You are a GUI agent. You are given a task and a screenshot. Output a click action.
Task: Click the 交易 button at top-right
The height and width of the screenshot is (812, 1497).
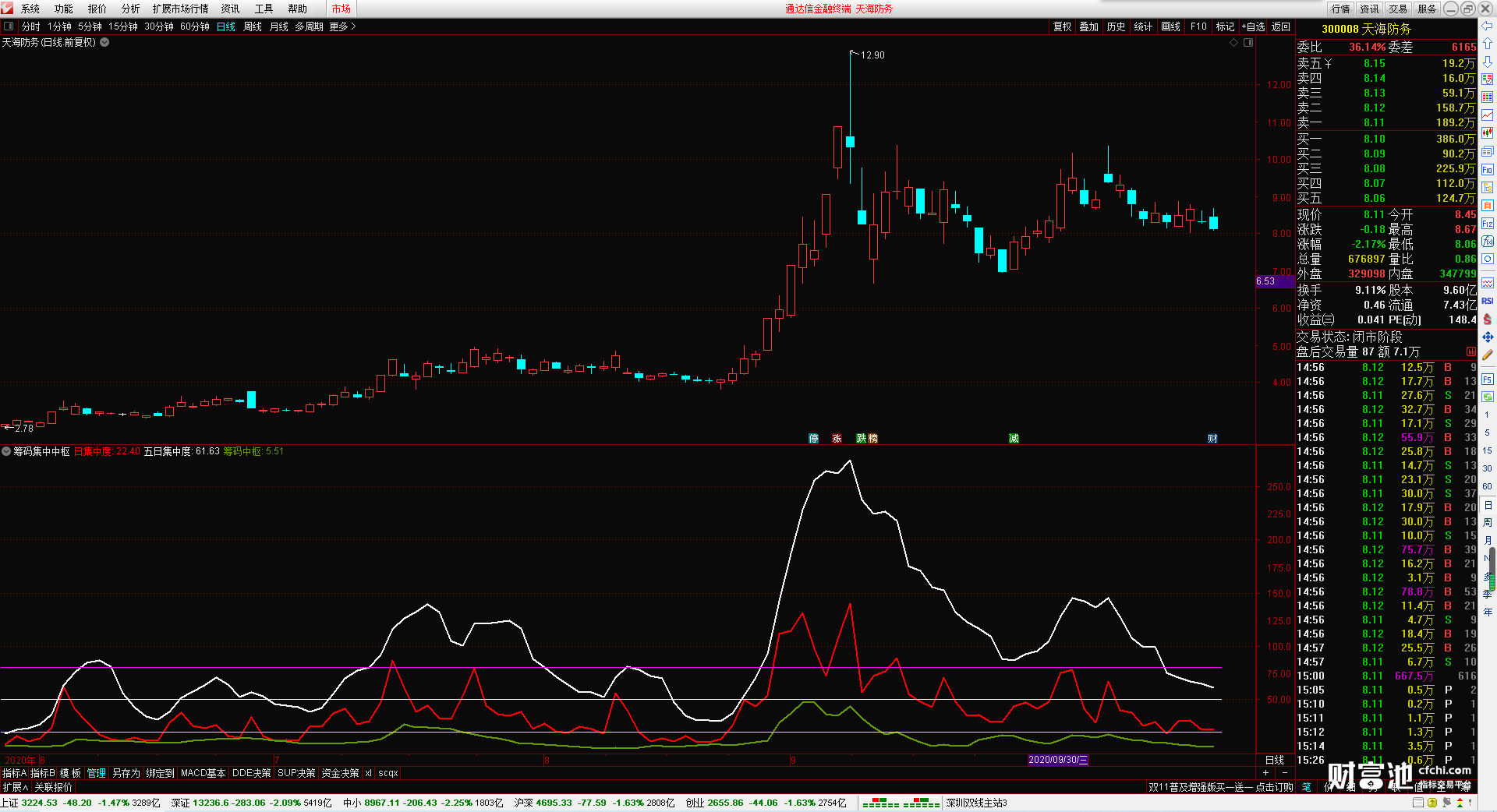[x=1398, y=9]
